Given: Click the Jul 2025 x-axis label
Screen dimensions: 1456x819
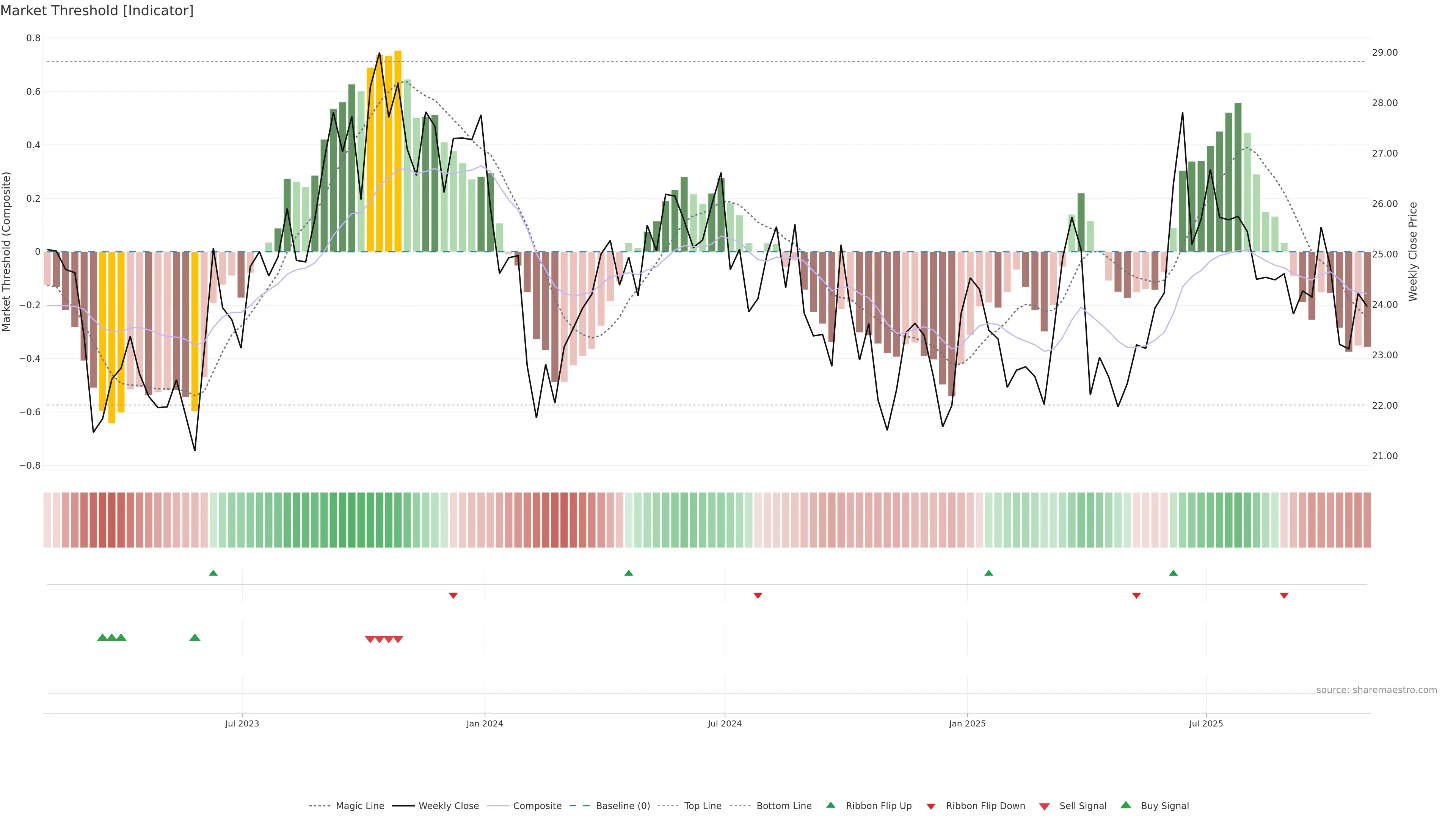Looking at the screenshot, I should coord(1206,723).
